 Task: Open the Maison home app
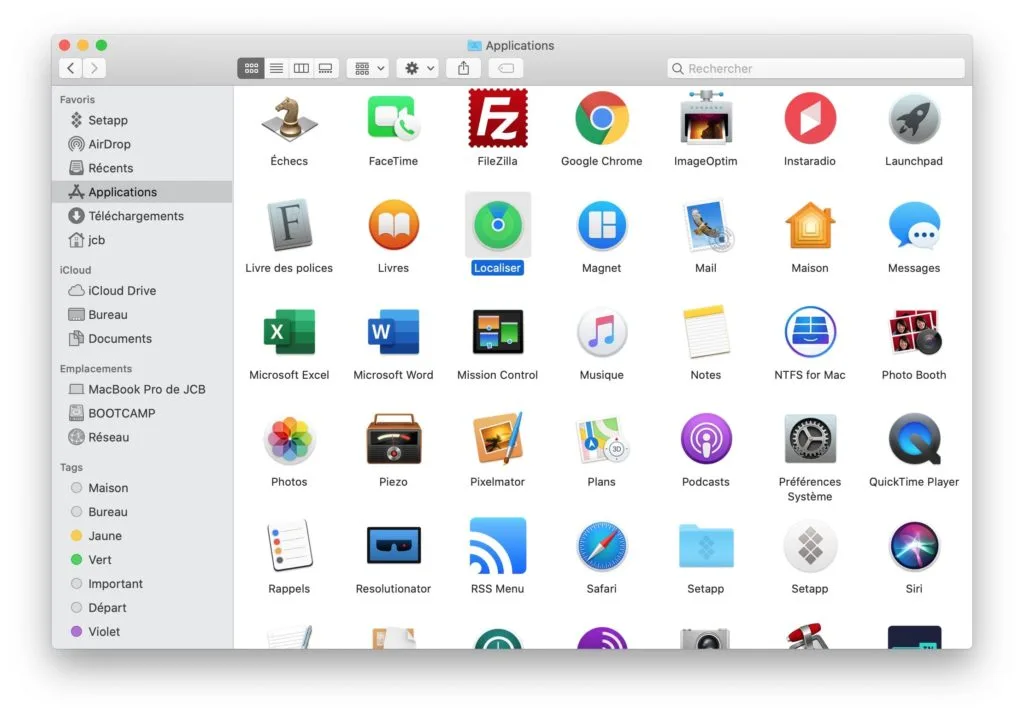pyautogui.click(x=810, y=225)
